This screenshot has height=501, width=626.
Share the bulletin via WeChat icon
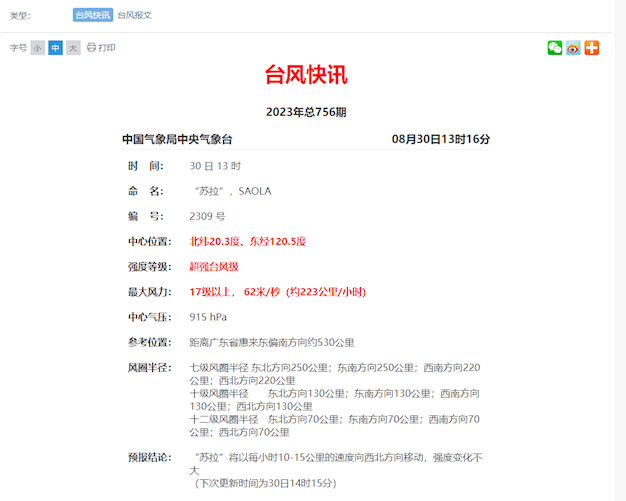(555, 48)
